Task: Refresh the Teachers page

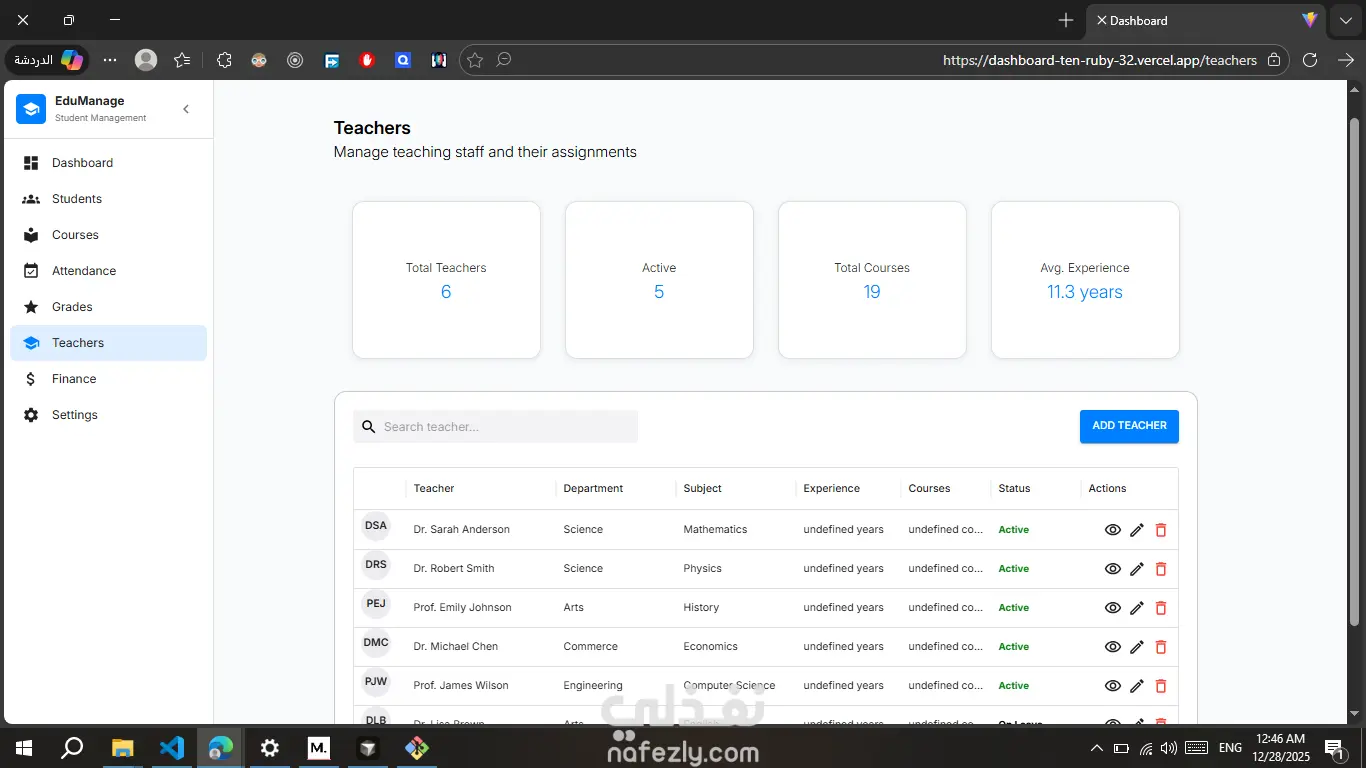Action: pyautogui.click(x=1310, y=60)
